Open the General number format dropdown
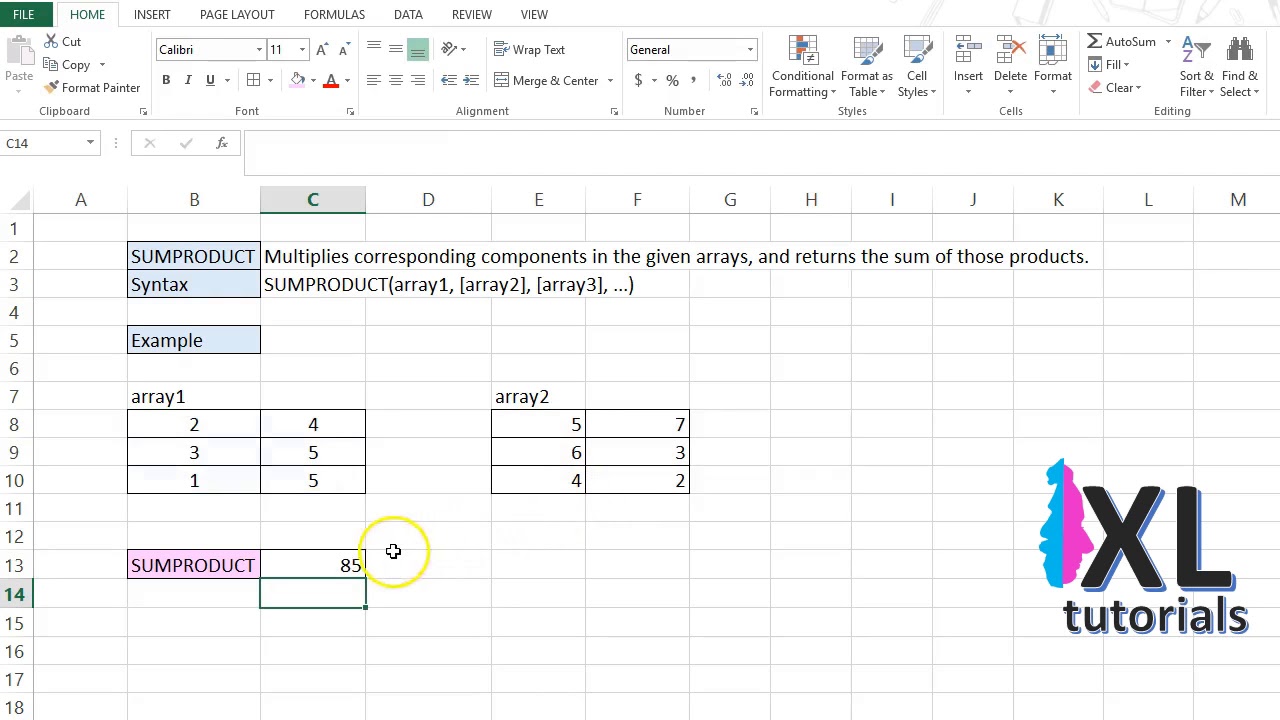This screenshot has height=720, width=1280. point(750,50)
